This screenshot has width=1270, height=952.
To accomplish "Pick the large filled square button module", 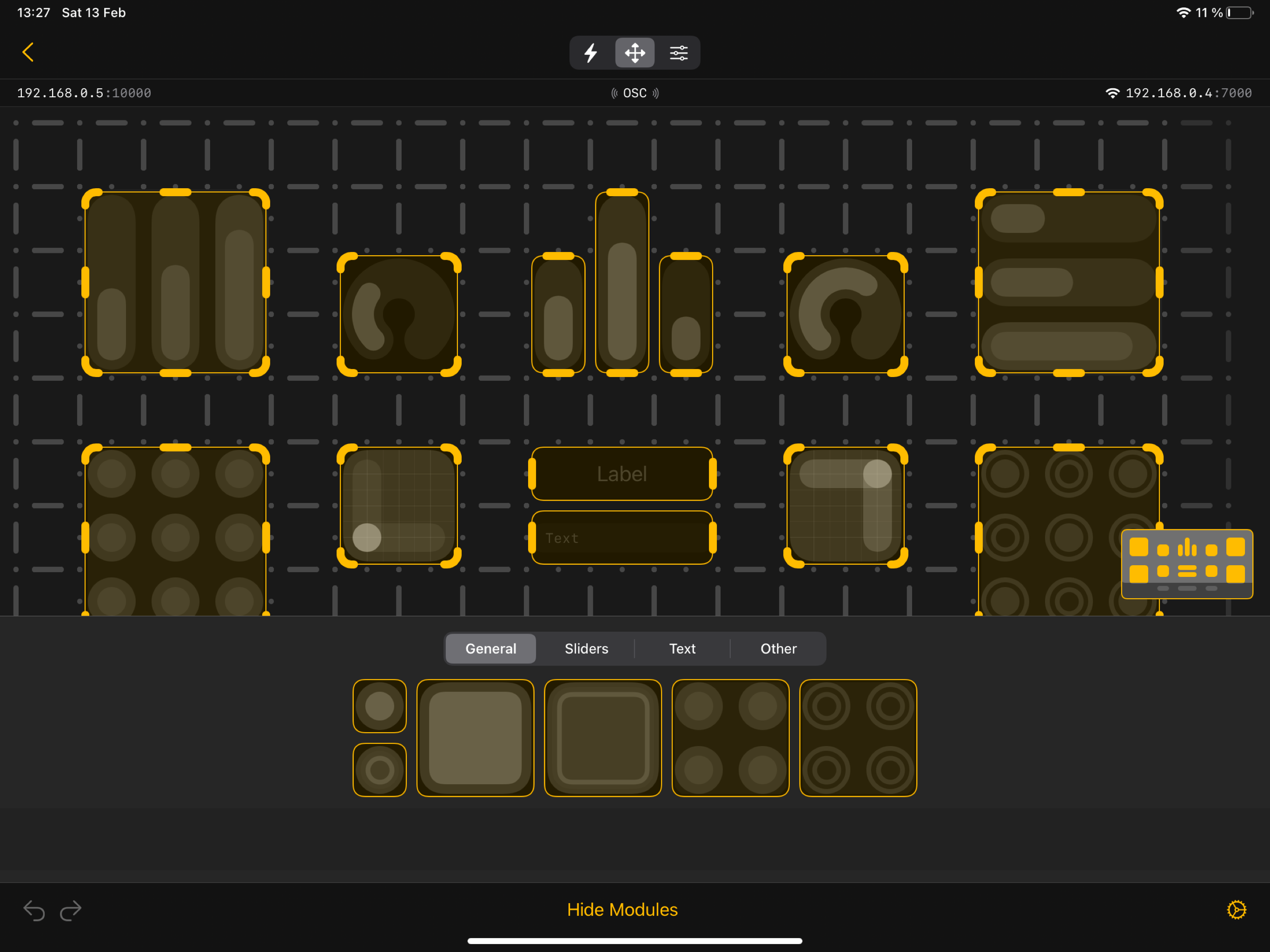I will point(476,738).
